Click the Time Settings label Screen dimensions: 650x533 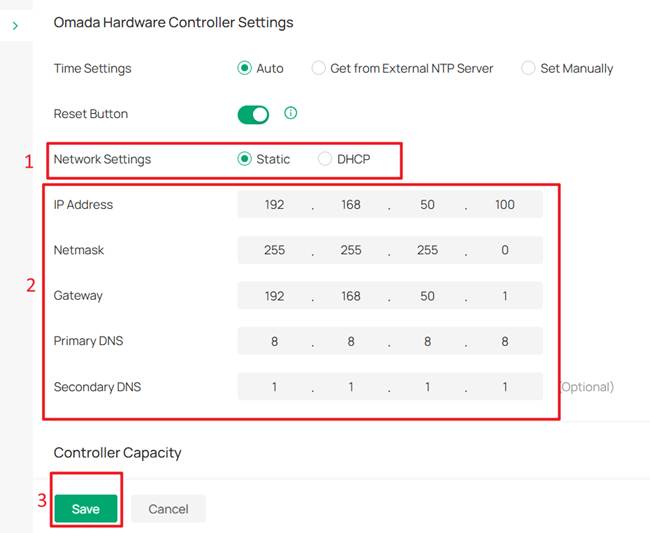[92, 68]
